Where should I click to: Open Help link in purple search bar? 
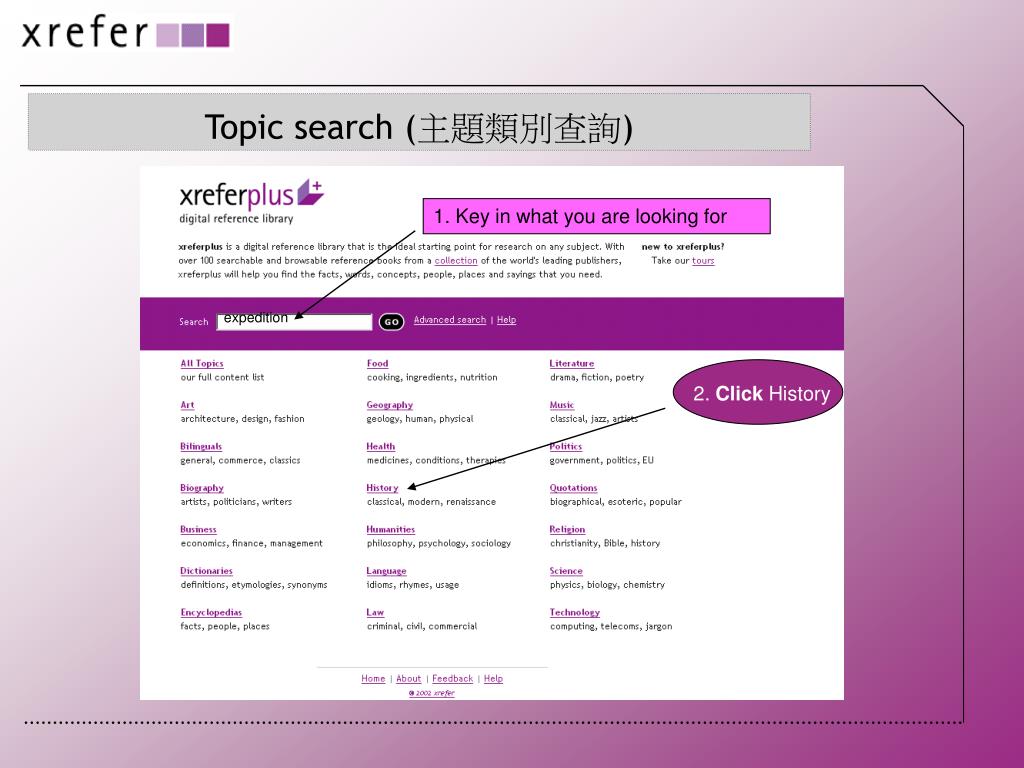(506, 320)
